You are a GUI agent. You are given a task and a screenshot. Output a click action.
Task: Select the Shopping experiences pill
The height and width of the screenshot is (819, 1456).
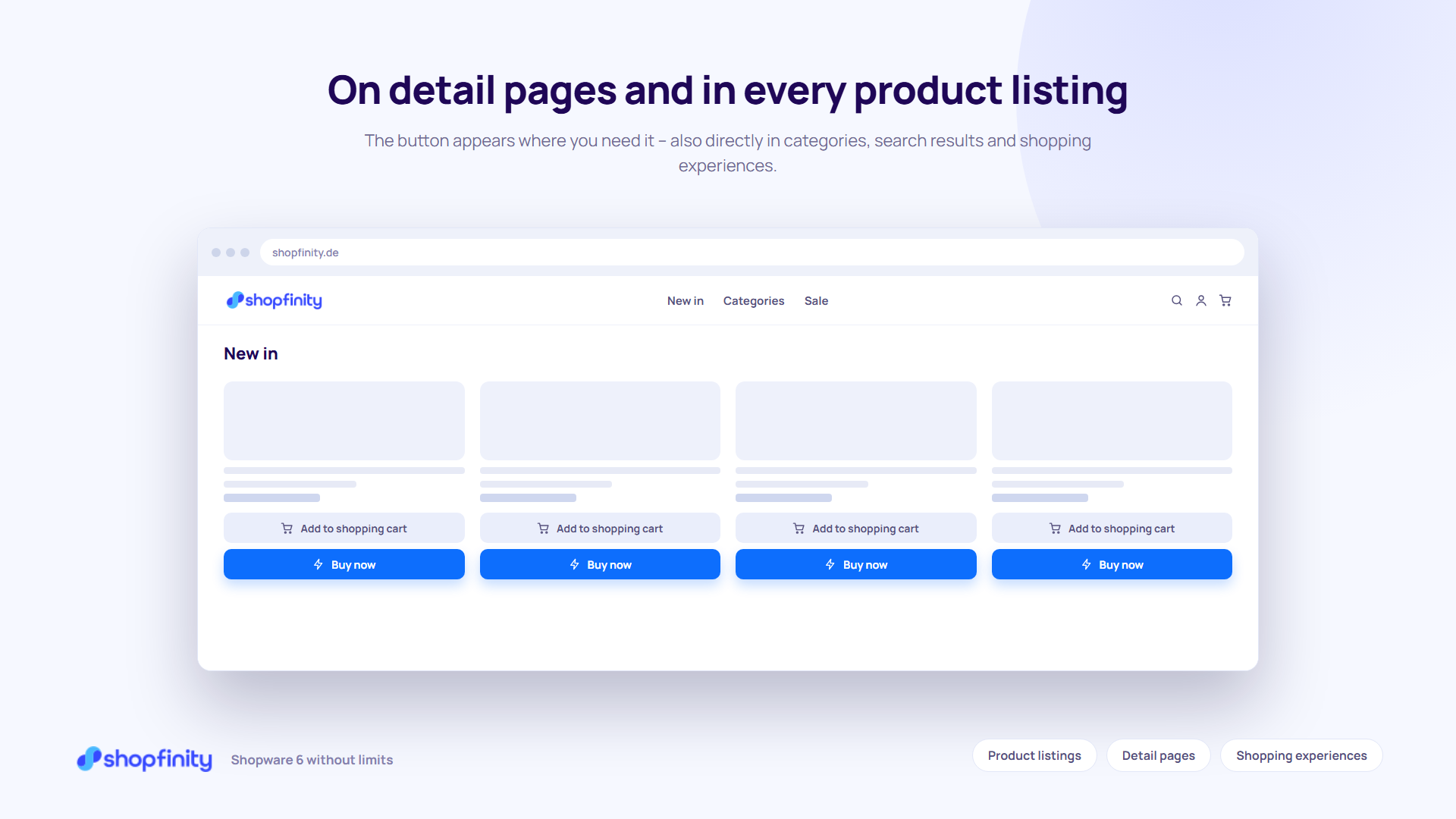coord(1301,755)
